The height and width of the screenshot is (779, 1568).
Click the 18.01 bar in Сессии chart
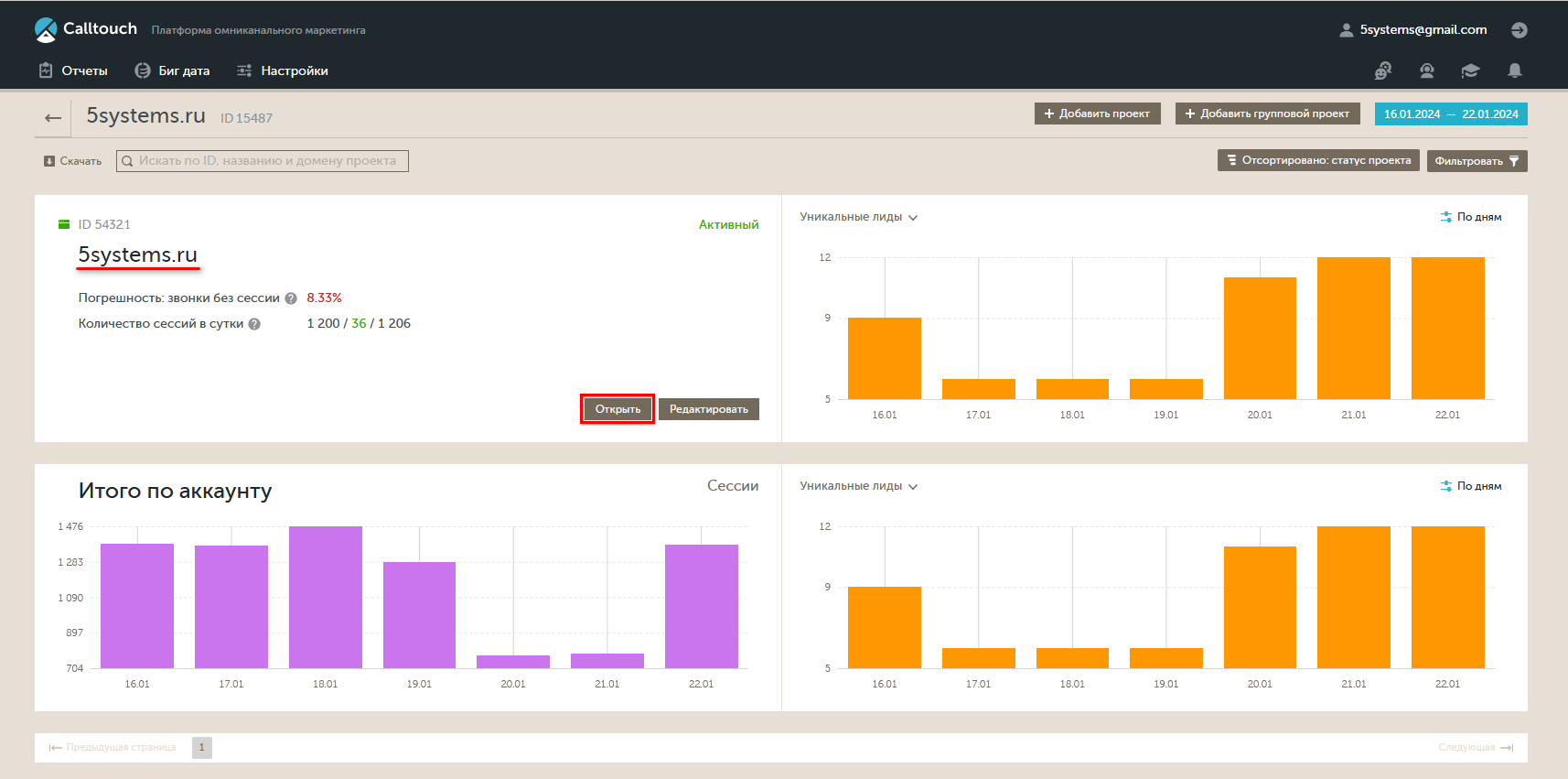(x=326, y=597)
